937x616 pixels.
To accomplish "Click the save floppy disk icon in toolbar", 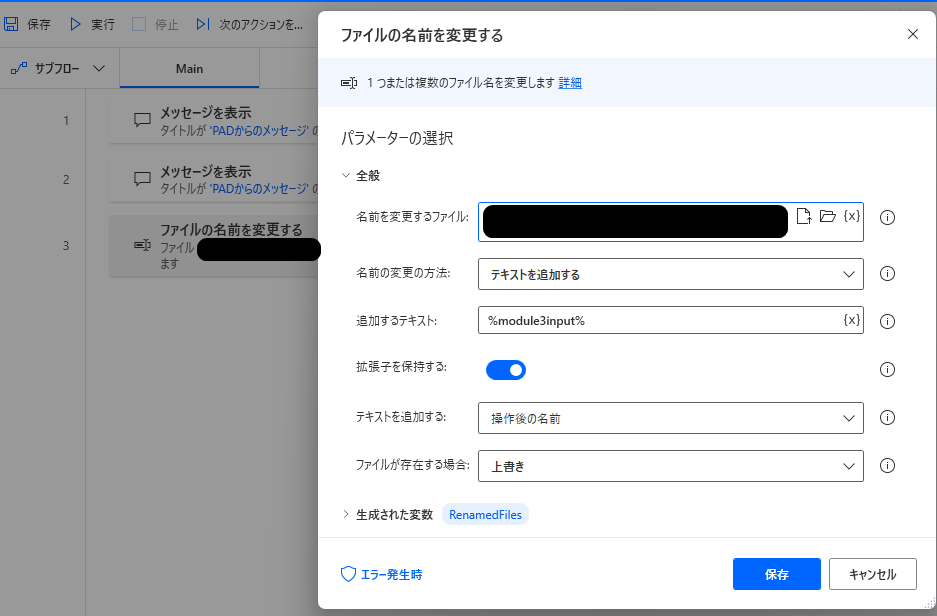I will pyautogui.click(x=11, y=24).
